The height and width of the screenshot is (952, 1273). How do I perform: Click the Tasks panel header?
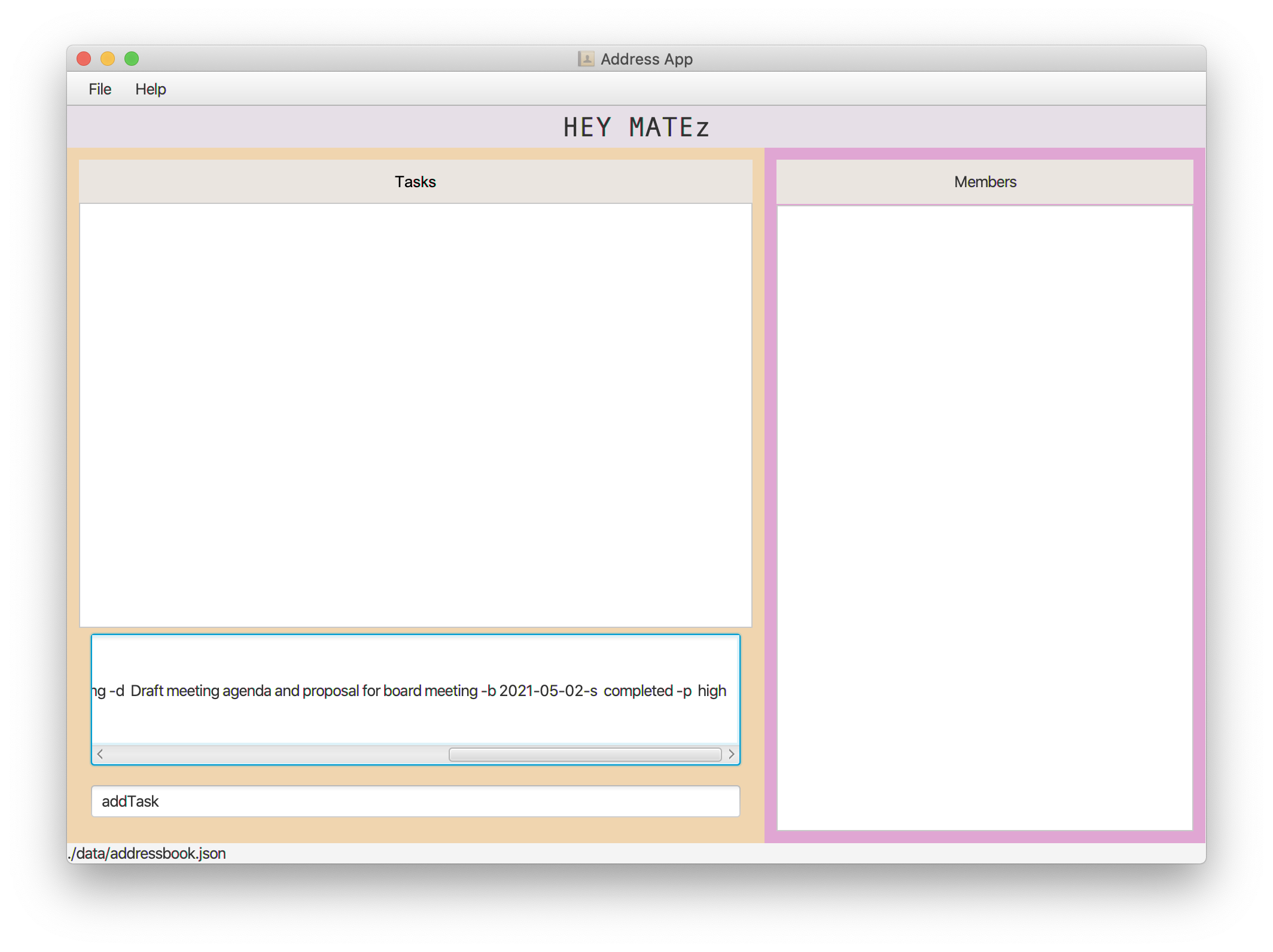(x=416, y=182)
